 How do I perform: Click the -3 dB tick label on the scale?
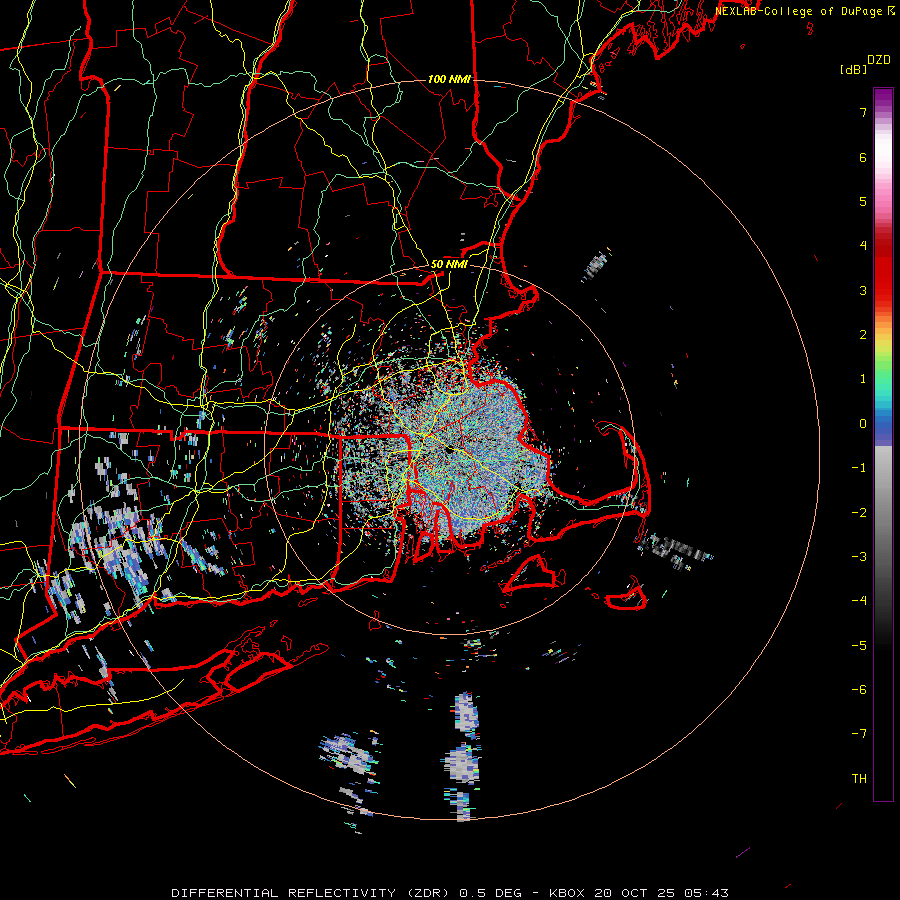point(859,557)
